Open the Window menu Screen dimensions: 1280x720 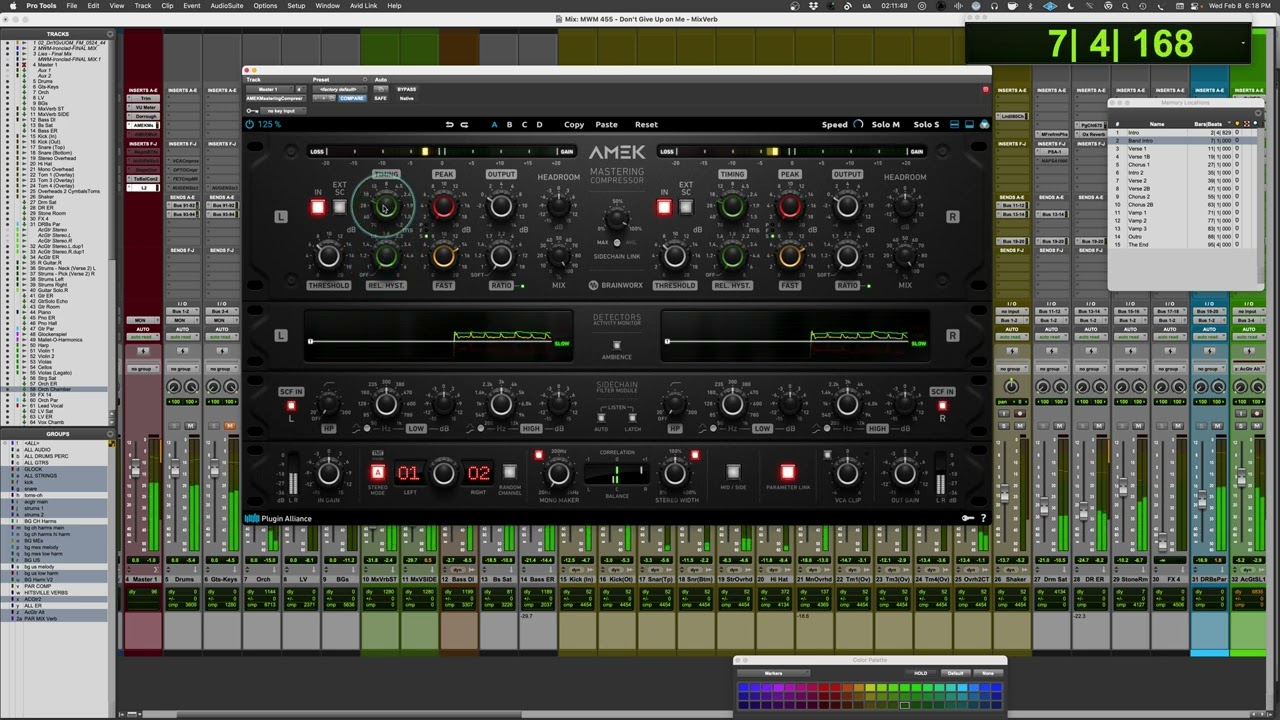point(327,6)
